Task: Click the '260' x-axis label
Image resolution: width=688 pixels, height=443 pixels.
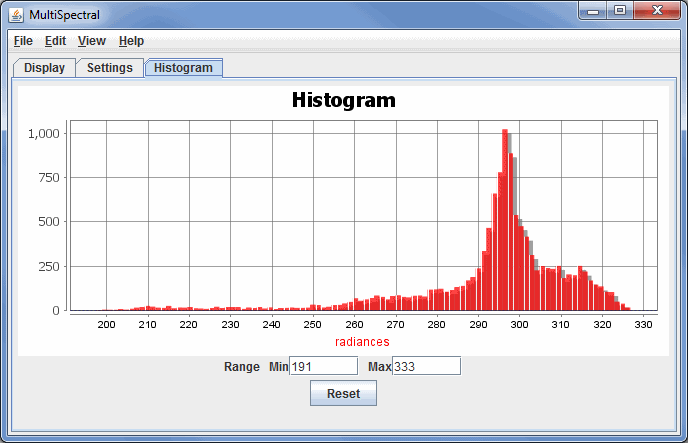Action: coord(354,325)
